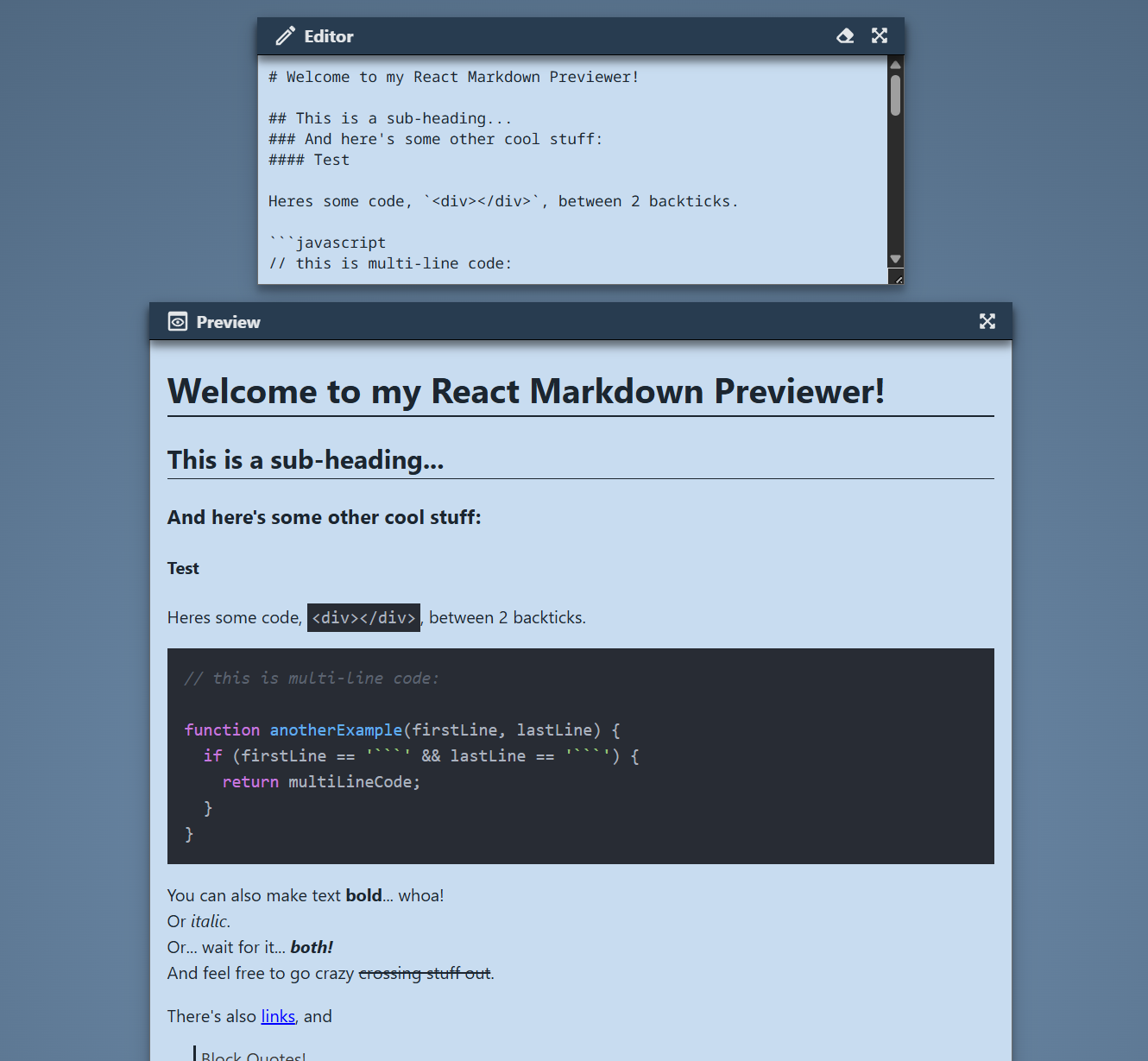1148x1061 pixels.
Task: Click the strikethrough "crossing stuff out" text
Action: (x=424, y=974)
